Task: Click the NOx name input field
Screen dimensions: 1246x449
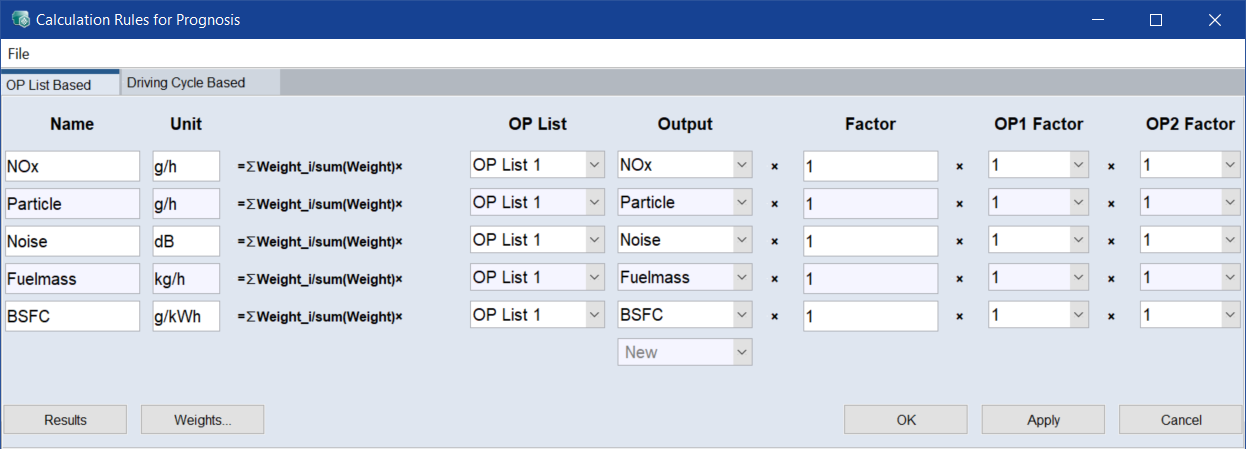Action: click(x=72, y=166)
